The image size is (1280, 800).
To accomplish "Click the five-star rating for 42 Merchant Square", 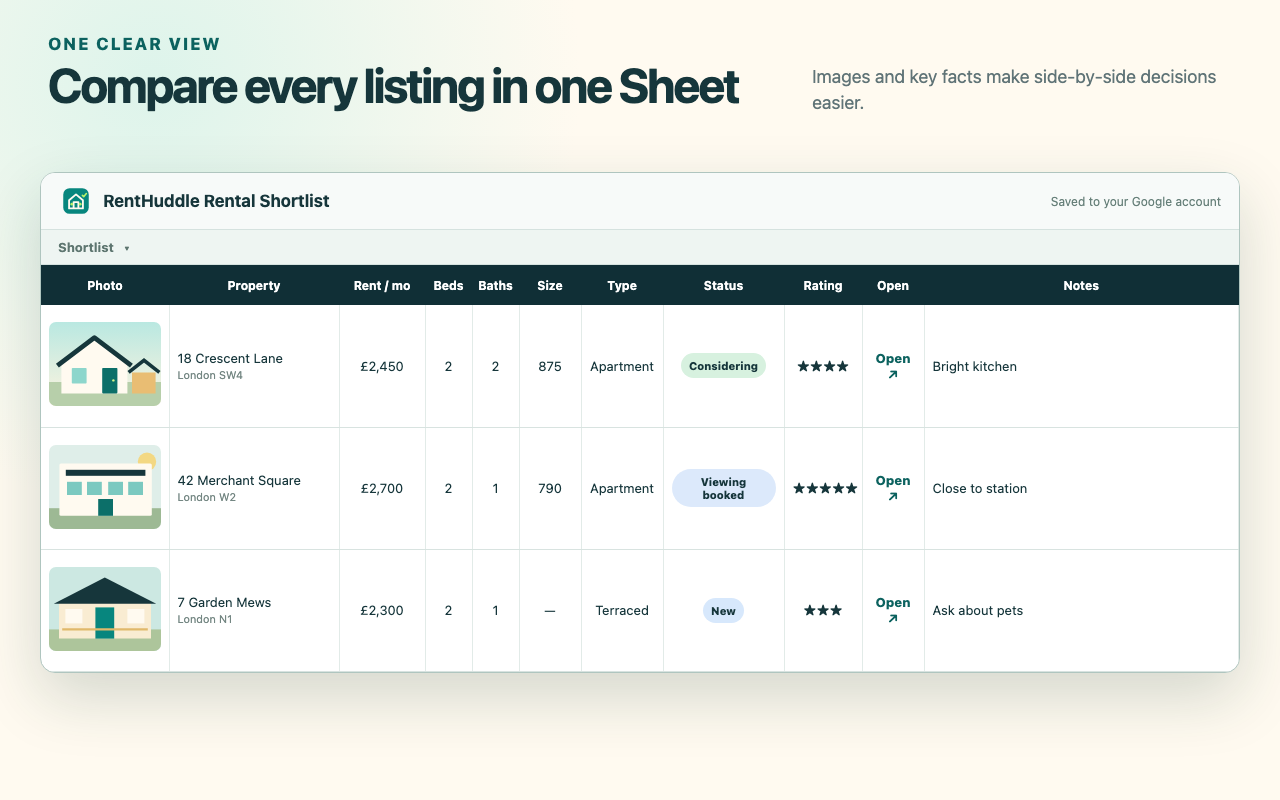I will (x=825, y=489).
